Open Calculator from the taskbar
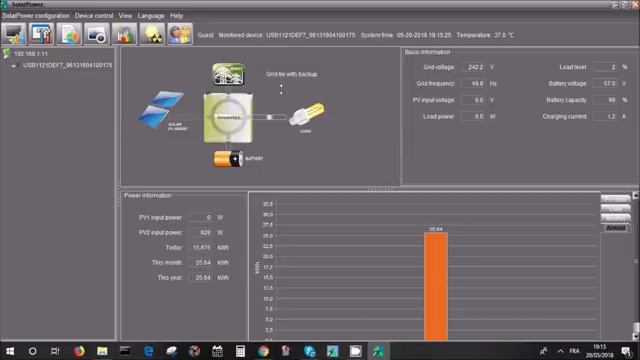This screenshot has height=360, width=640. tap(240, 351)
